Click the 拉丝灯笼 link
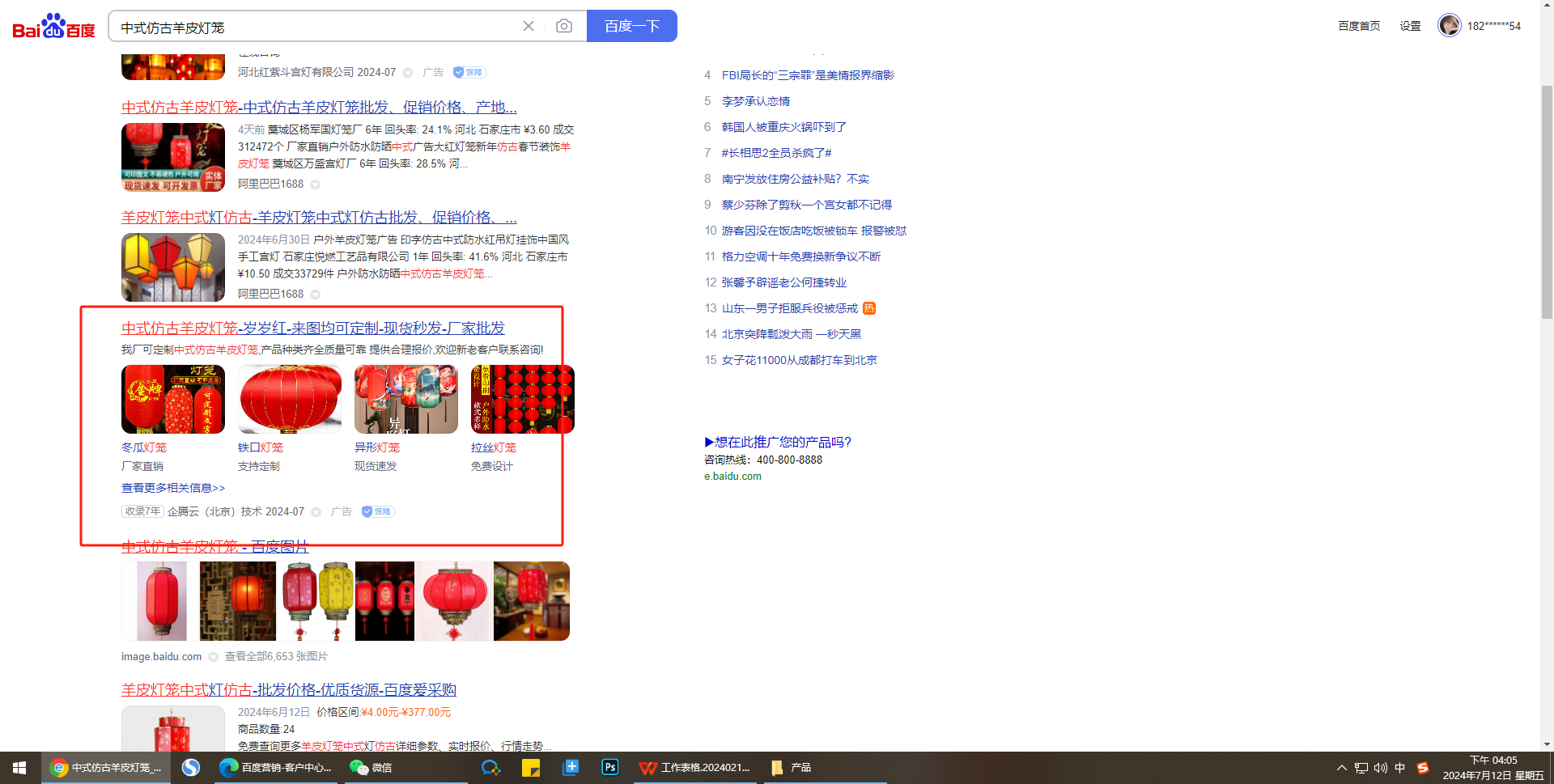This screenshot has height=784, width=1554. [x=494, y=447]
